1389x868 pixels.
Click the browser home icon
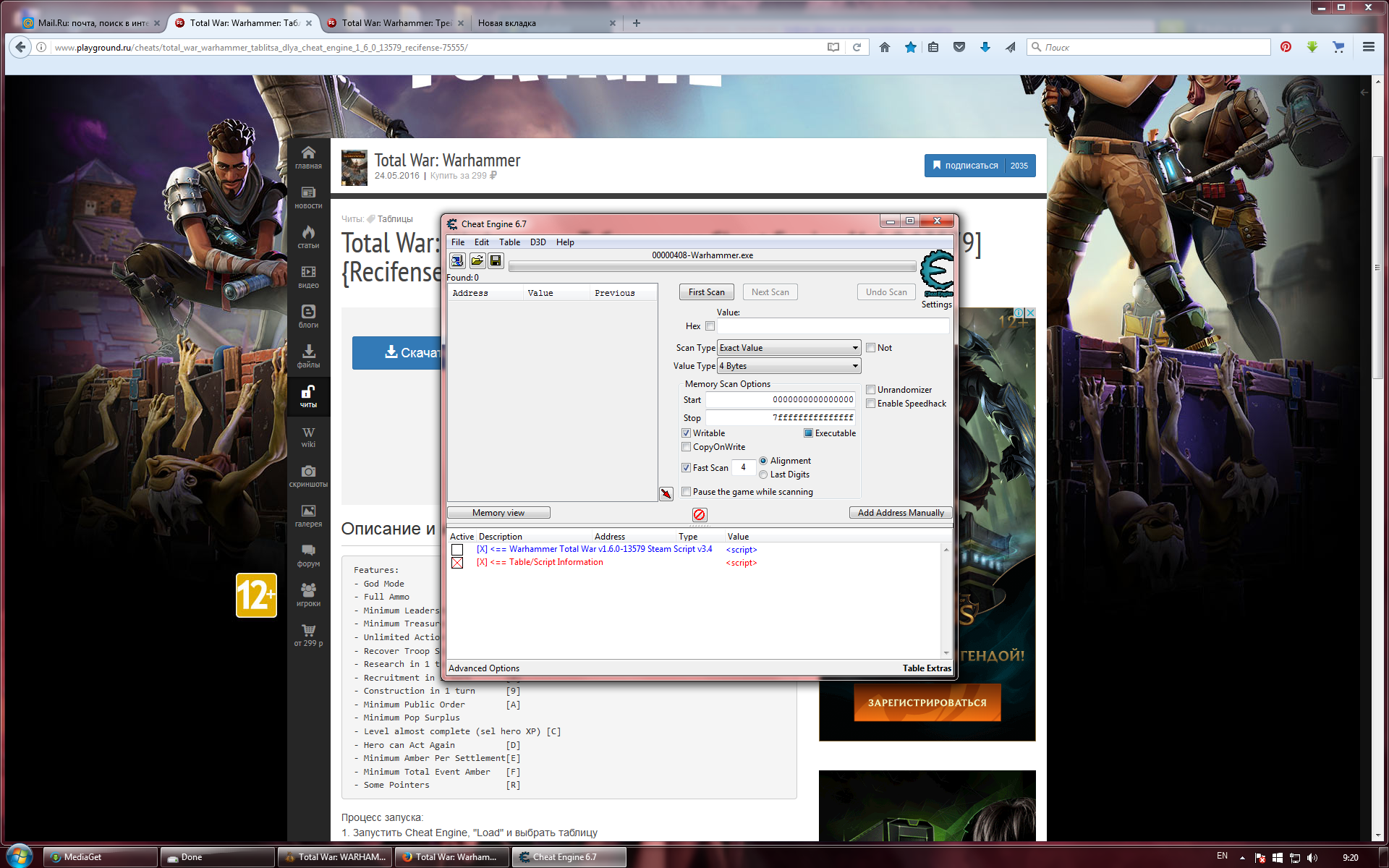[884, 47]
